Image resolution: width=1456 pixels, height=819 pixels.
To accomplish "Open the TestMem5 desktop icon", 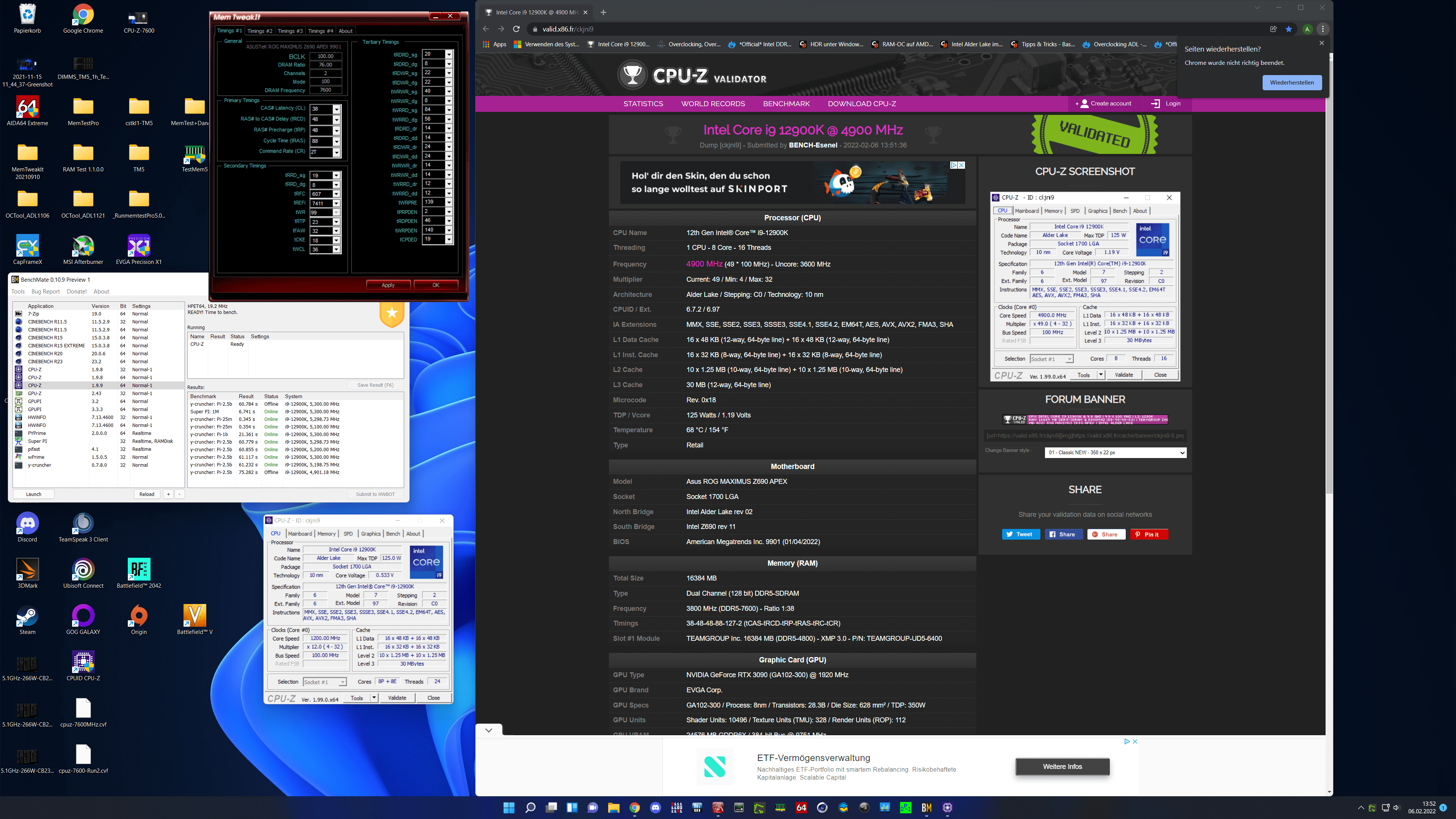I will (195, 158).
